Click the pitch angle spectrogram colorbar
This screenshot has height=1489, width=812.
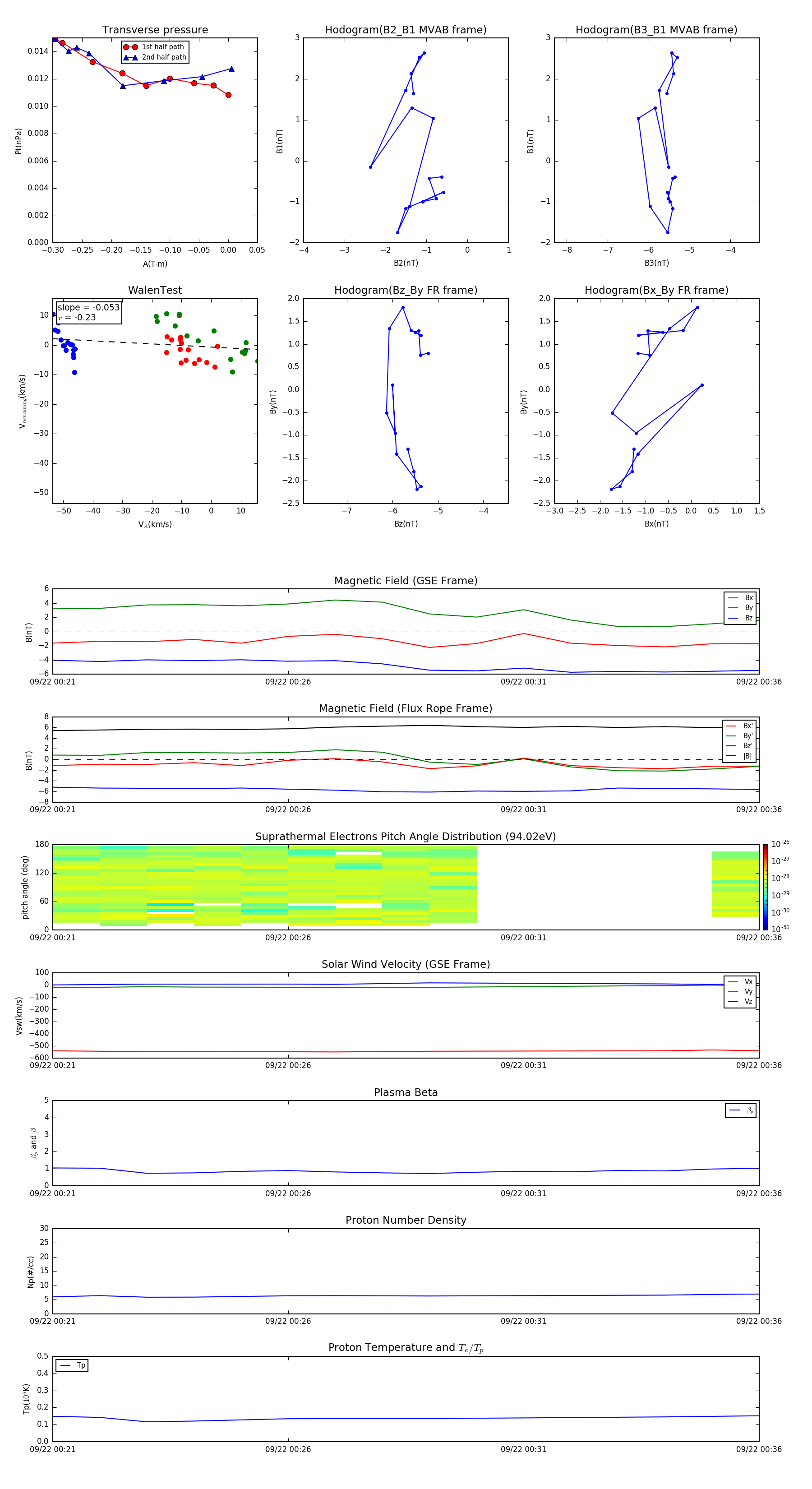[x=765, y=887]
